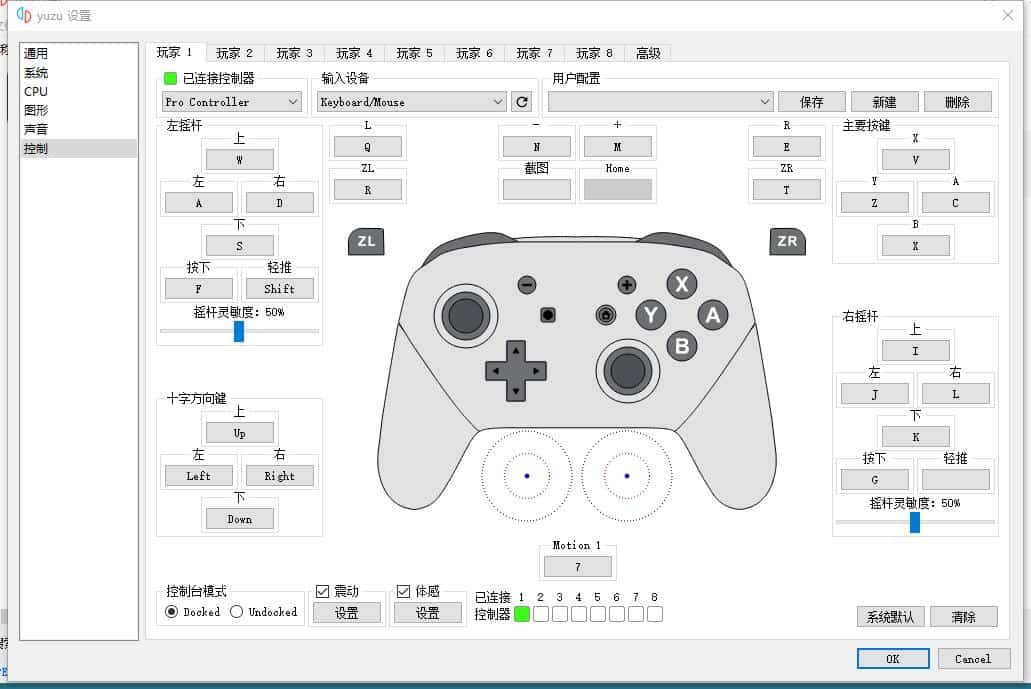The image size is (1031, 689).
Task: Toggle connected controller box number 8
Action: click(x=655, y=614)
